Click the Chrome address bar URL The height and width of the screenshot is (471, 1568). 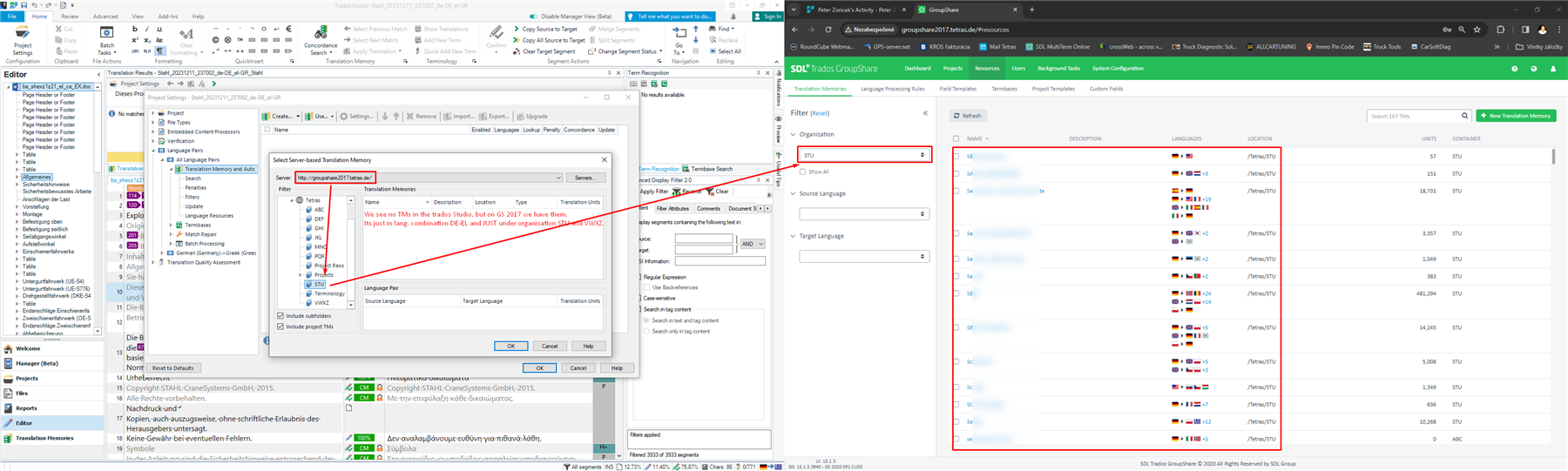(955, 30)
